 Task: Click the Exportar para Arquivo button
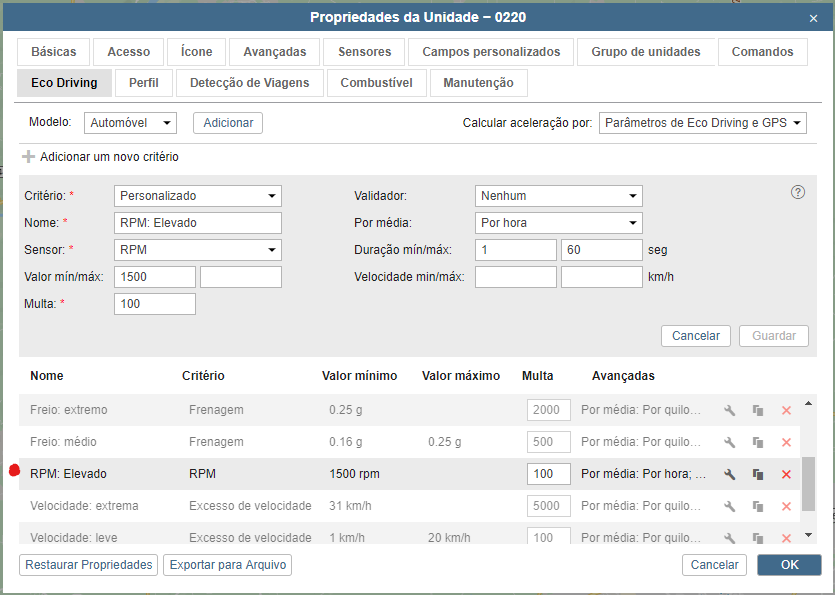click(x=227, y=565)
